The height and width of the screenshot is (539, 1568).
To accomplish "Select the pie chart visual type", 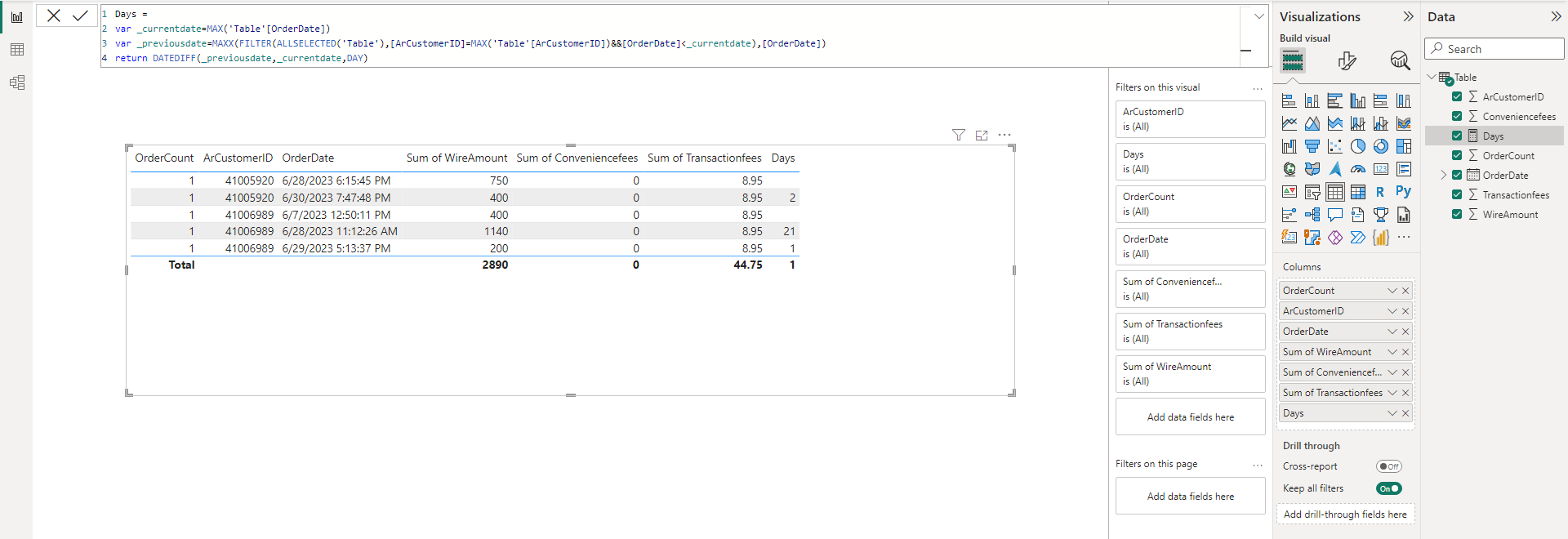I will [1358, 146].
